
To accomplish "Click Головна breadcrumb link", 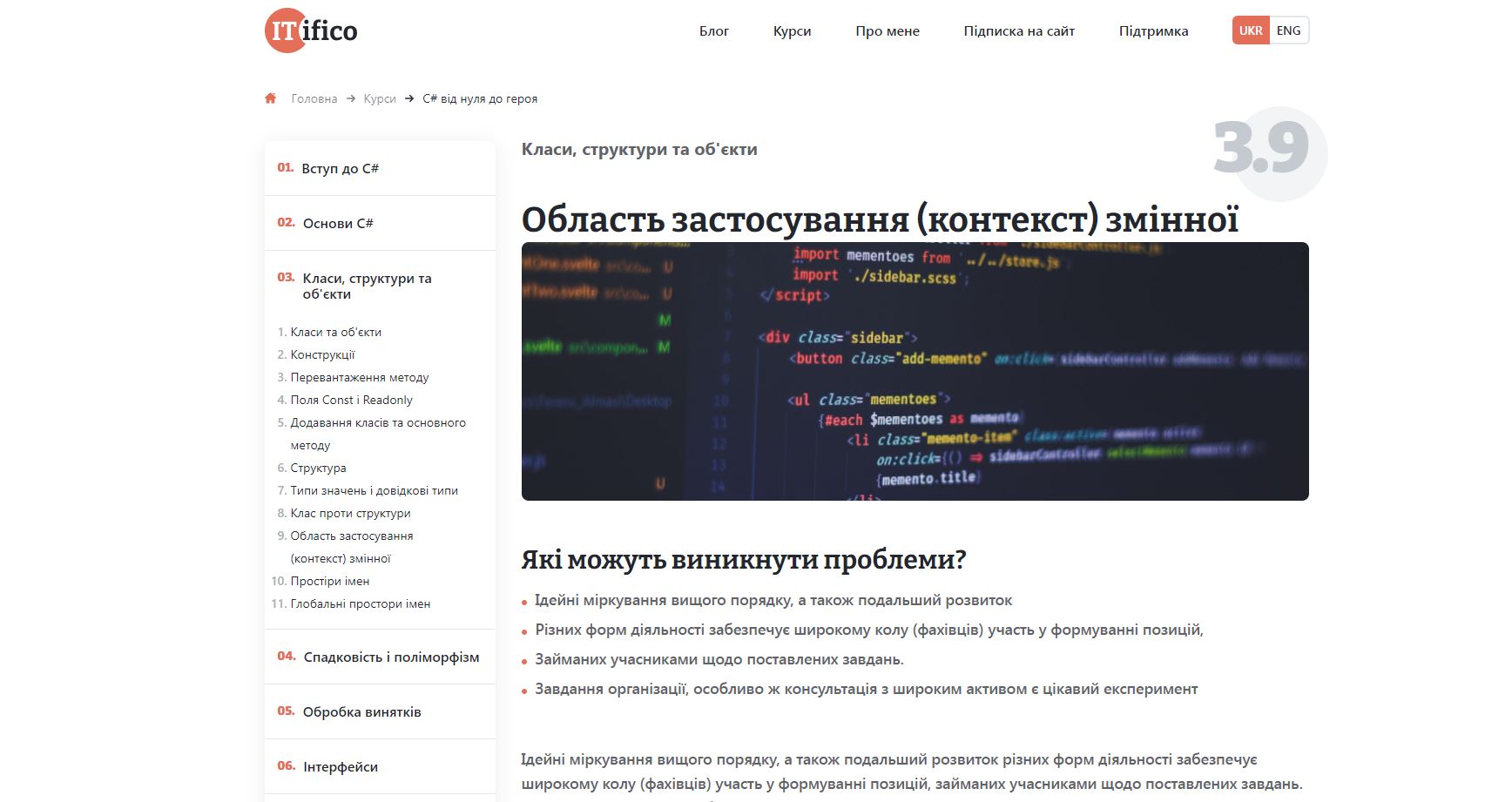I will click(314, 98).
